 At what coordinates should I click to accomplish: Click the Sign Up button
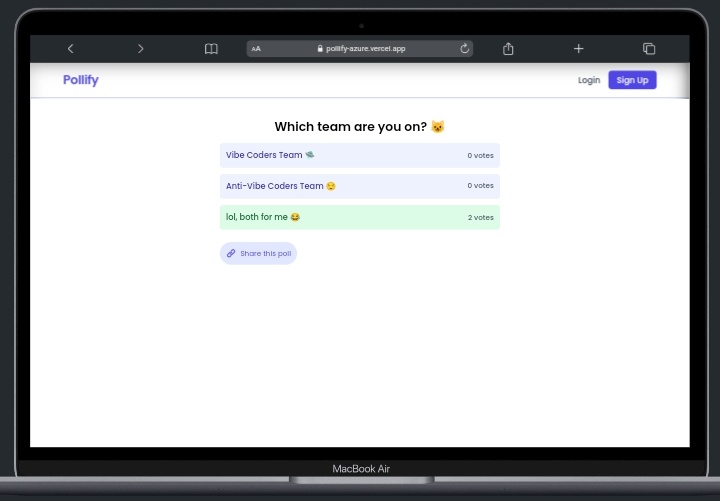[632, 80]
